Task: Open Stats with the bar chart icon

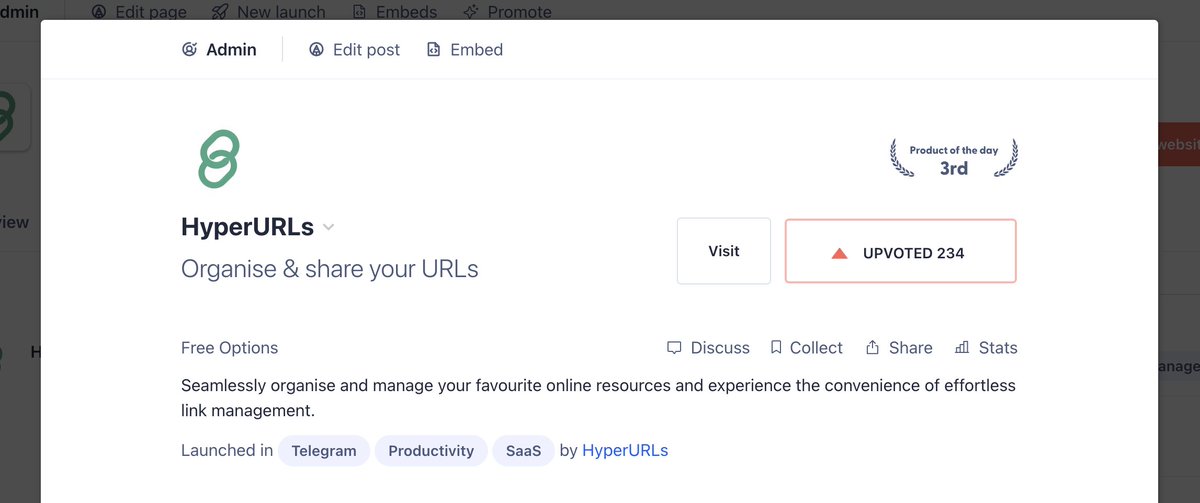Action: coord(986,348)
